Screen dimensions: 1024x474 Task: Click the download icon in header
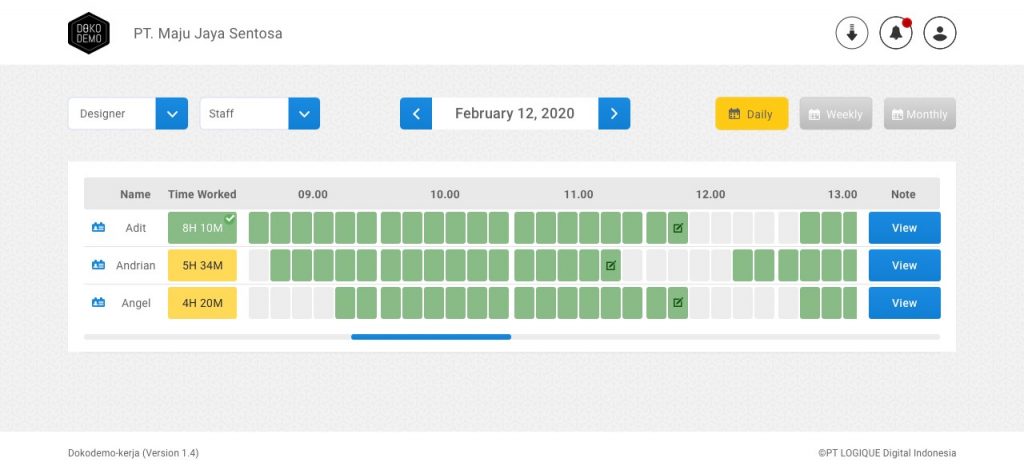[x=852, y=33]
